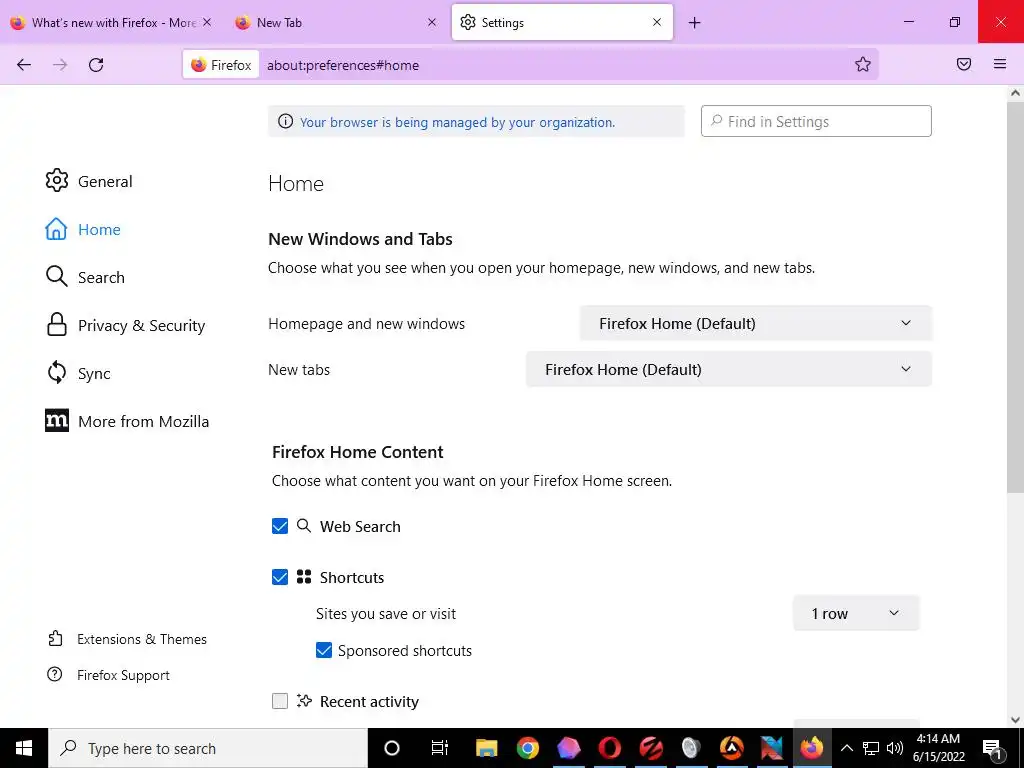Open Sync settings category

78,373
